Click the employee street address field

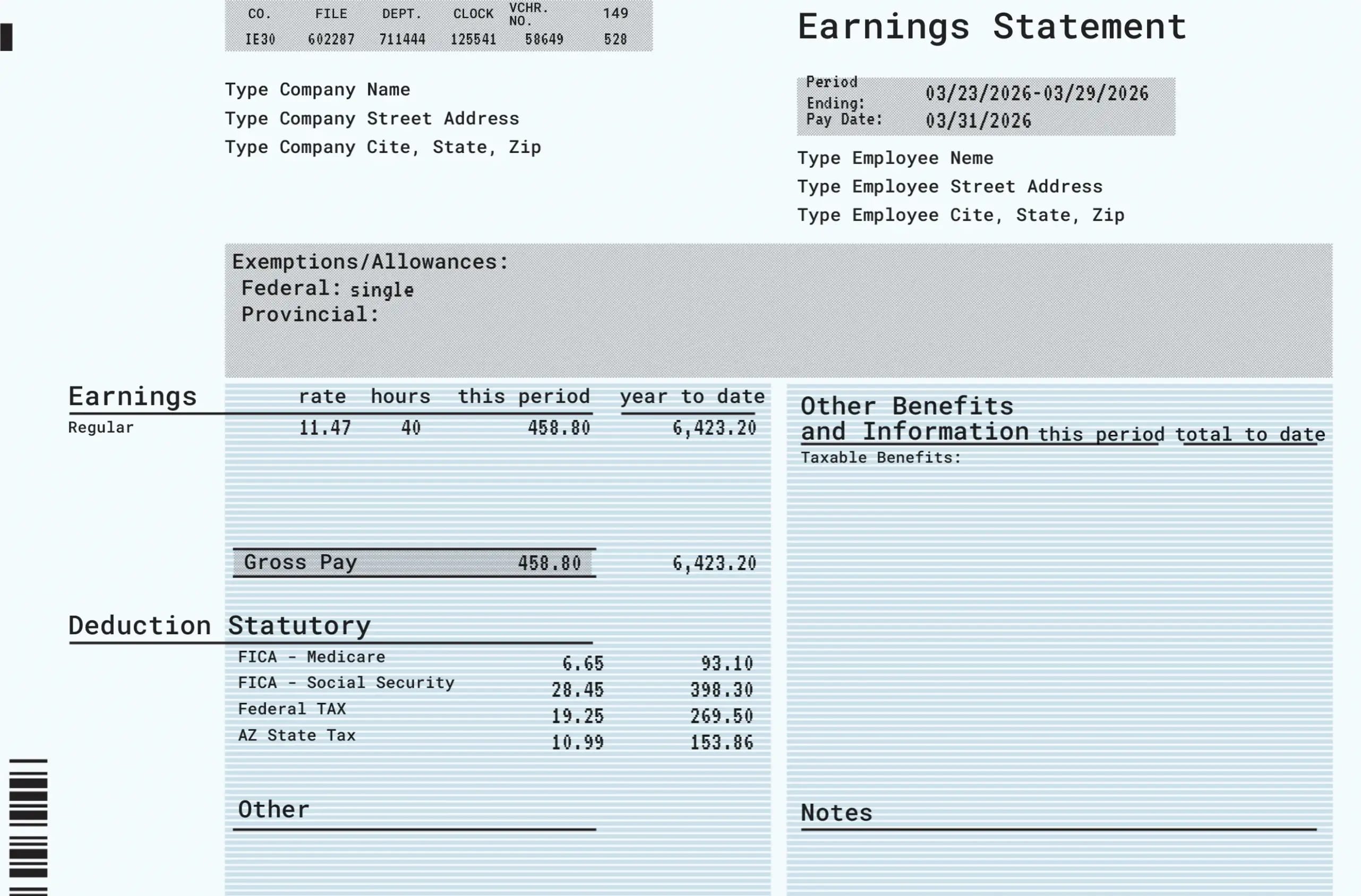tap(949, 186)
